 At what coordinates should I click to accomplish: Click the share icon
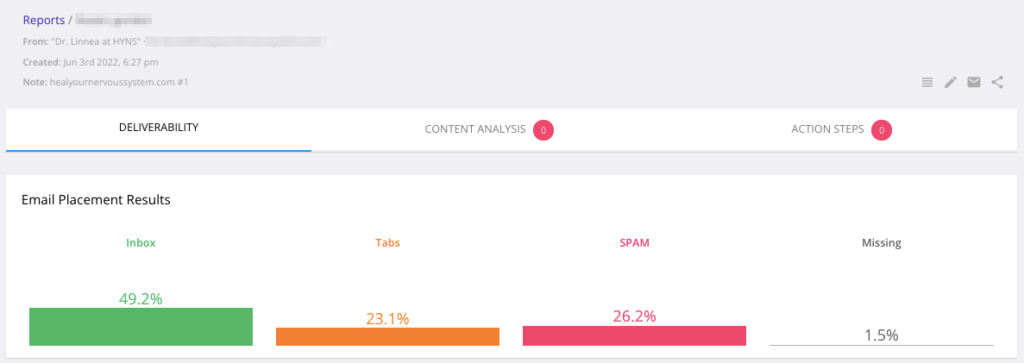[x=997, y=82]
